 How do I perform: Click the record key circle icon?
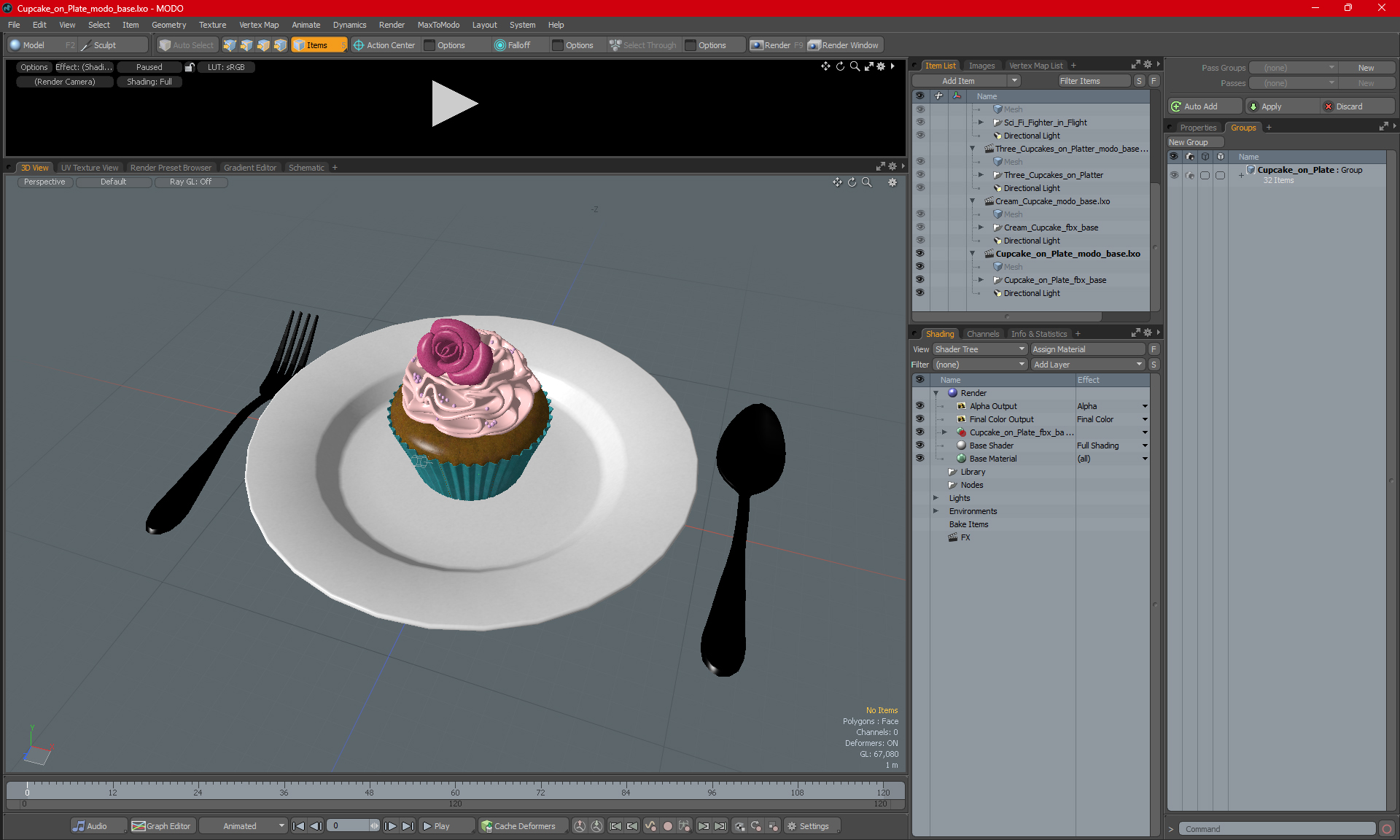[x=667, y=826]
